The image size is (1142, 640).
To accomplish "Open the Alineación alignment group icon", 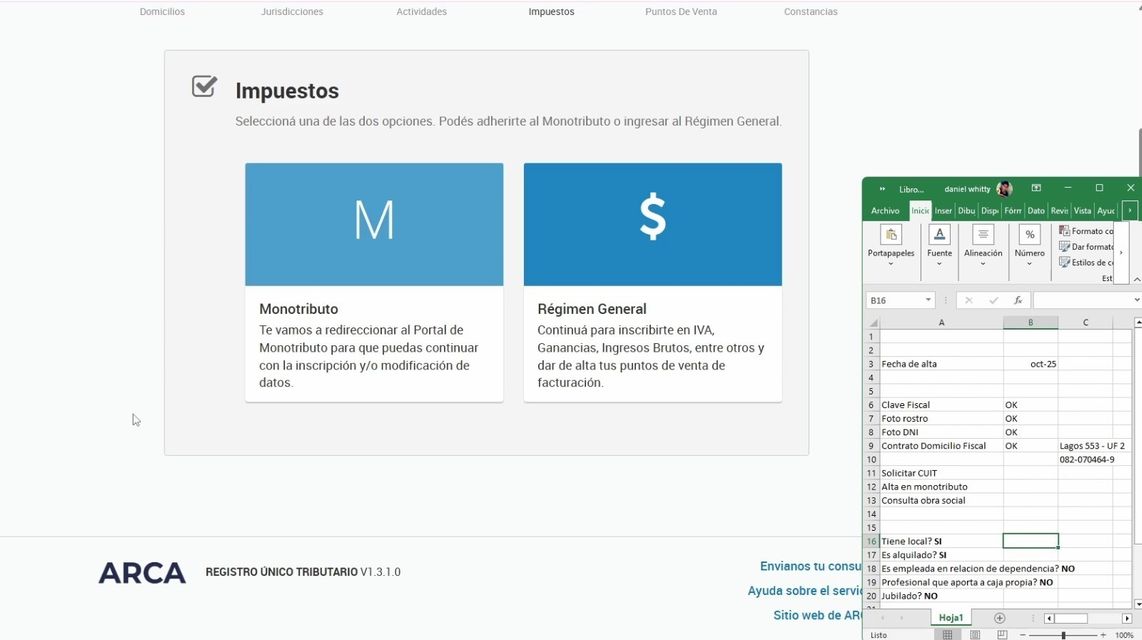I will coord(983,235).
